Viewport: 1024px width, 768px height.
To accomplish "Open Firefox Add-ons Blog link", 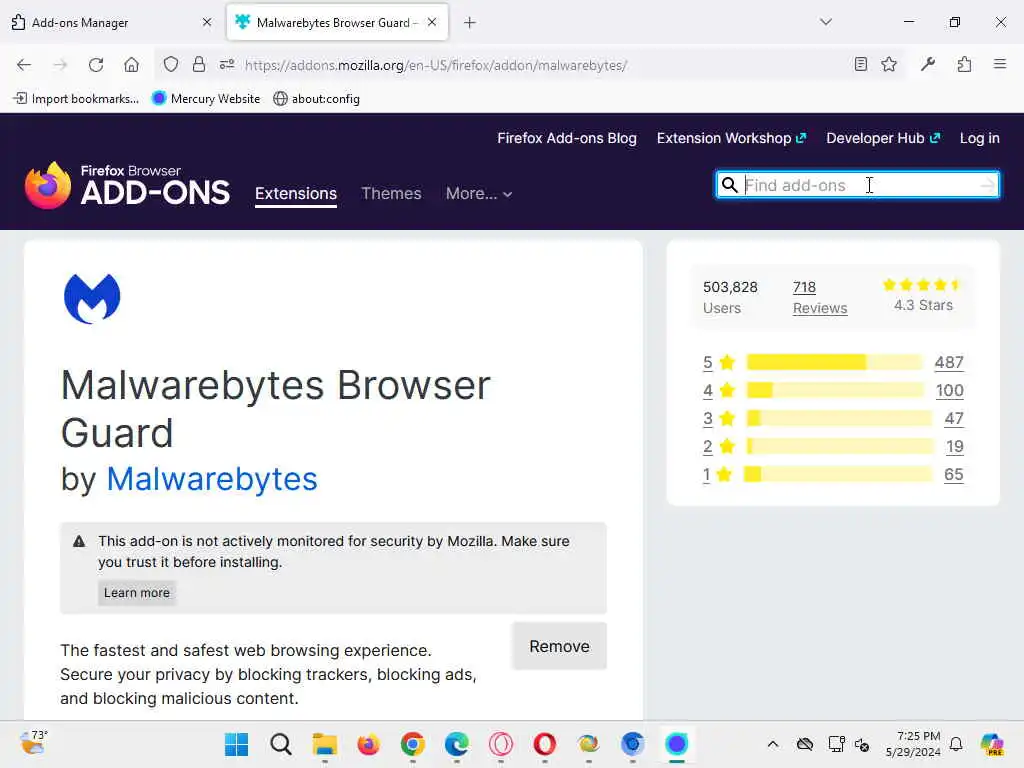I will pyautogui.click(x=567, y=138).
